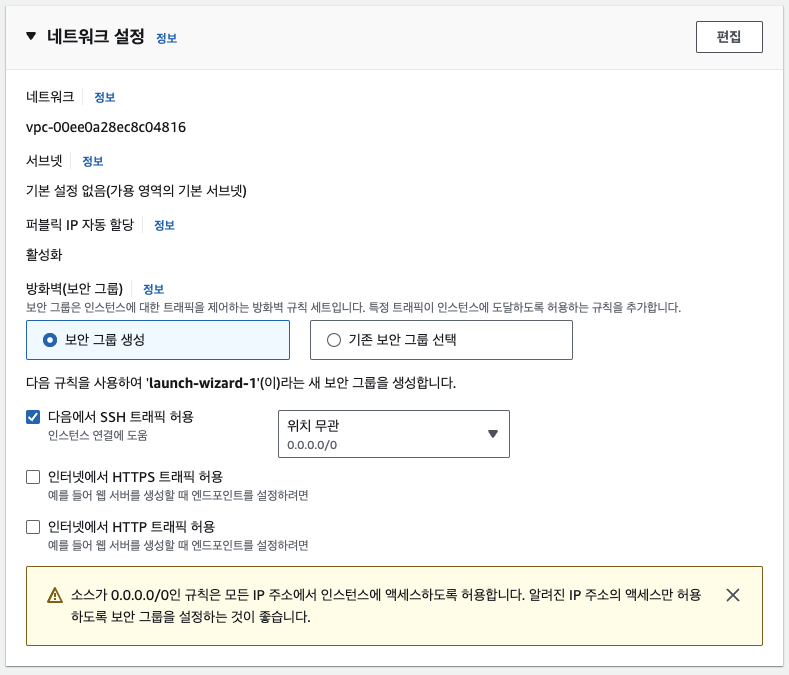This screenshot has height=675, width=789.
Task: Click the 편집 button
Action: [x=729, y=37]
